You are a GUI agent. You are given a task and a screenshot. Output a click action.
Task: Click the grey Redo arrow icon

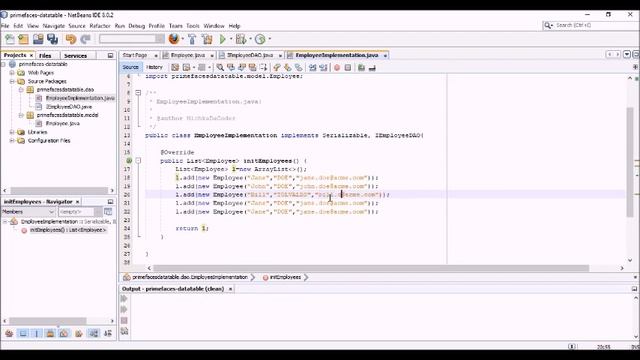pyautogui.click(x=85, y=39)
